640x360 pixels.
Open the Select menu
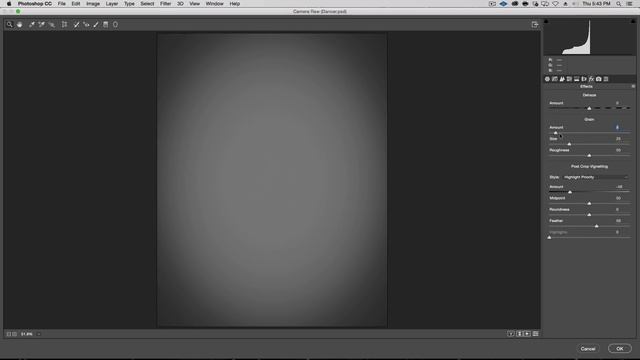(x=147, y=4)
